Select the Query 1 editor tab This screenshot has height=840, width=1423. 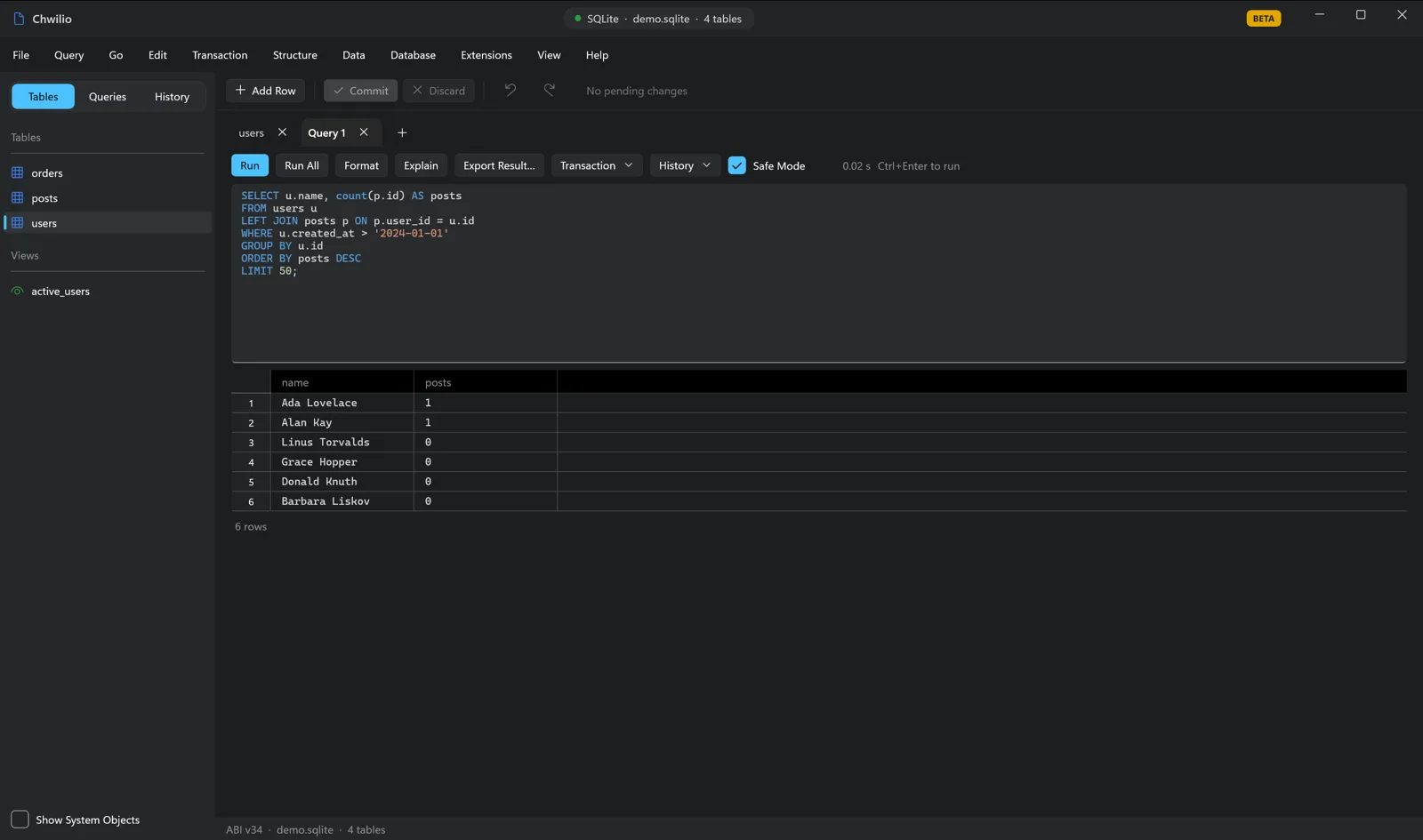(x=326, y=132)
